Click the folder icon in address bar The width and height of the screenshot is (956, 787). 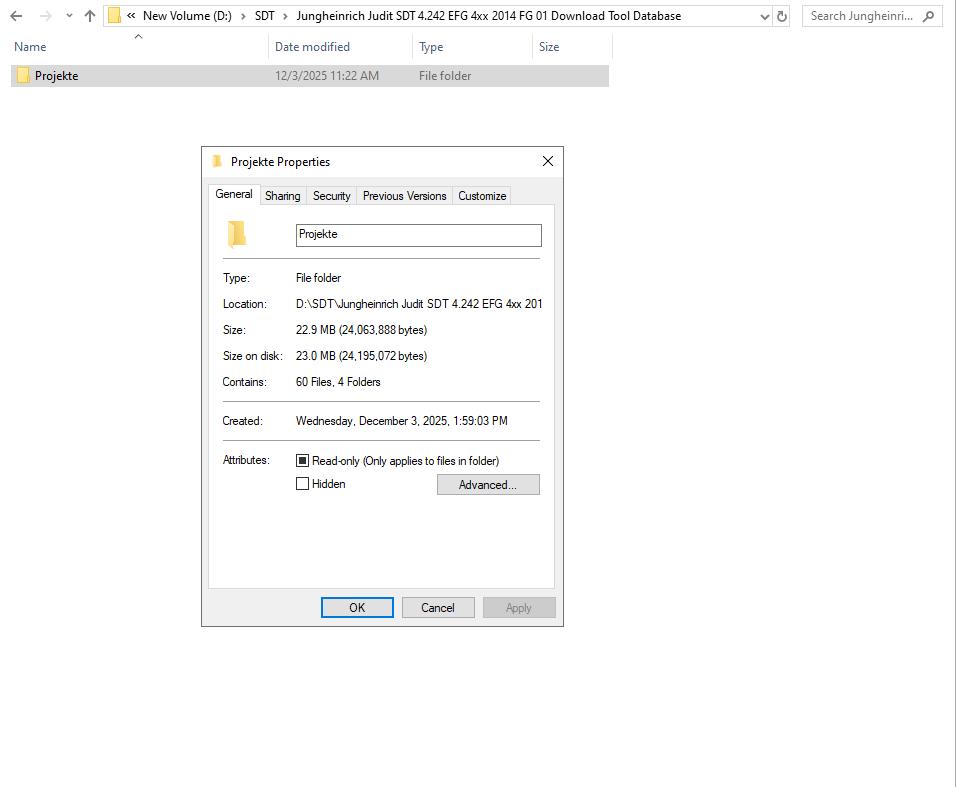coord(114,16)
